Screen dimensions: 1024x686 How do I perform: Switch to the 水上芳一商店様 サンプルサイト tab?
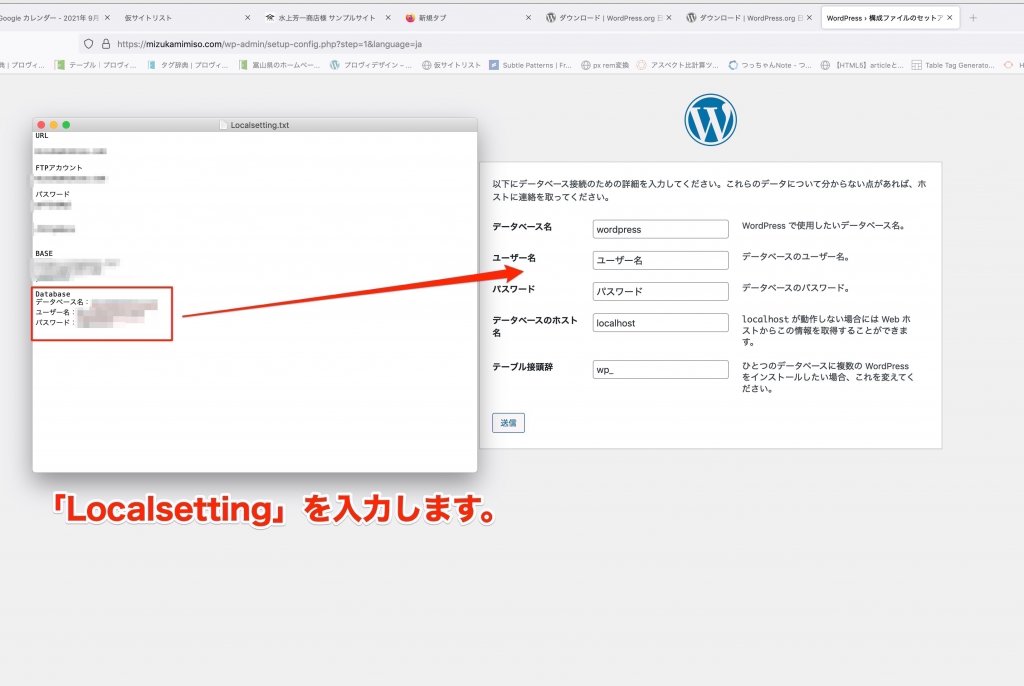(x=325, y=18)
